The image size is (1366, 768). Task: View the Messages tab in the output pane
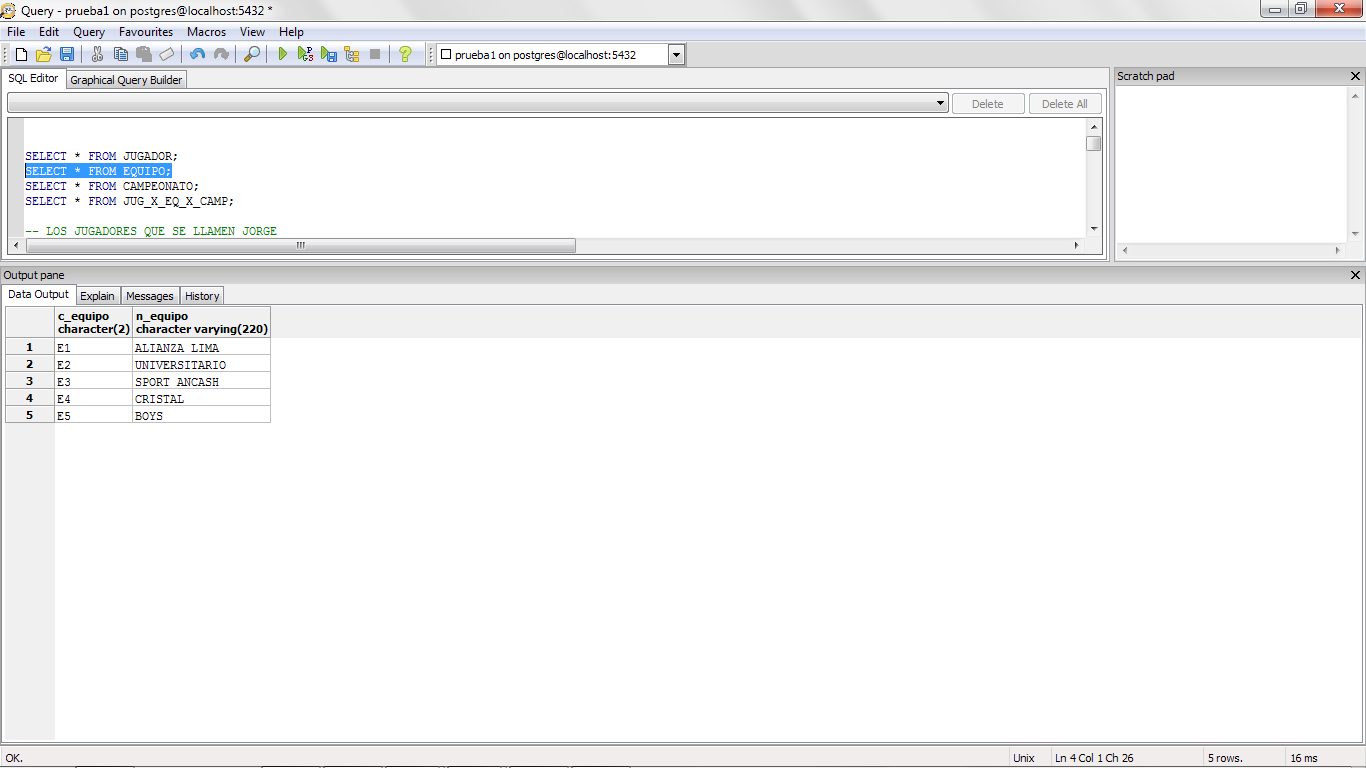click(x=149, y=295)
